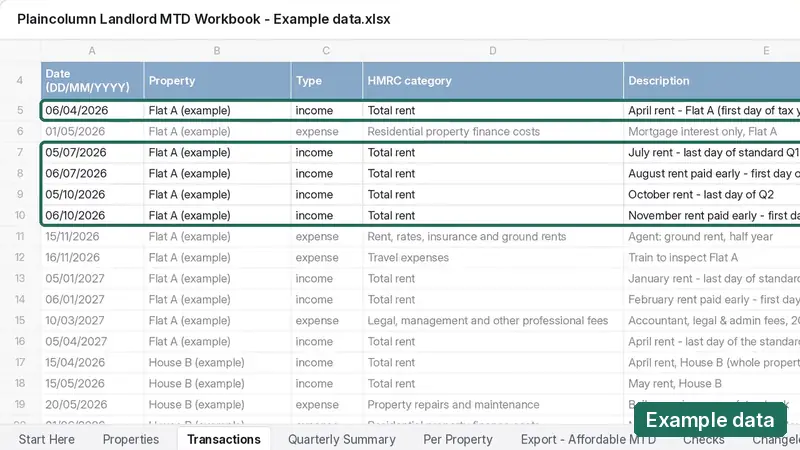800x450 pixels.
Task: Click the HMRC category header cell
Action: [x=493, y=81]
